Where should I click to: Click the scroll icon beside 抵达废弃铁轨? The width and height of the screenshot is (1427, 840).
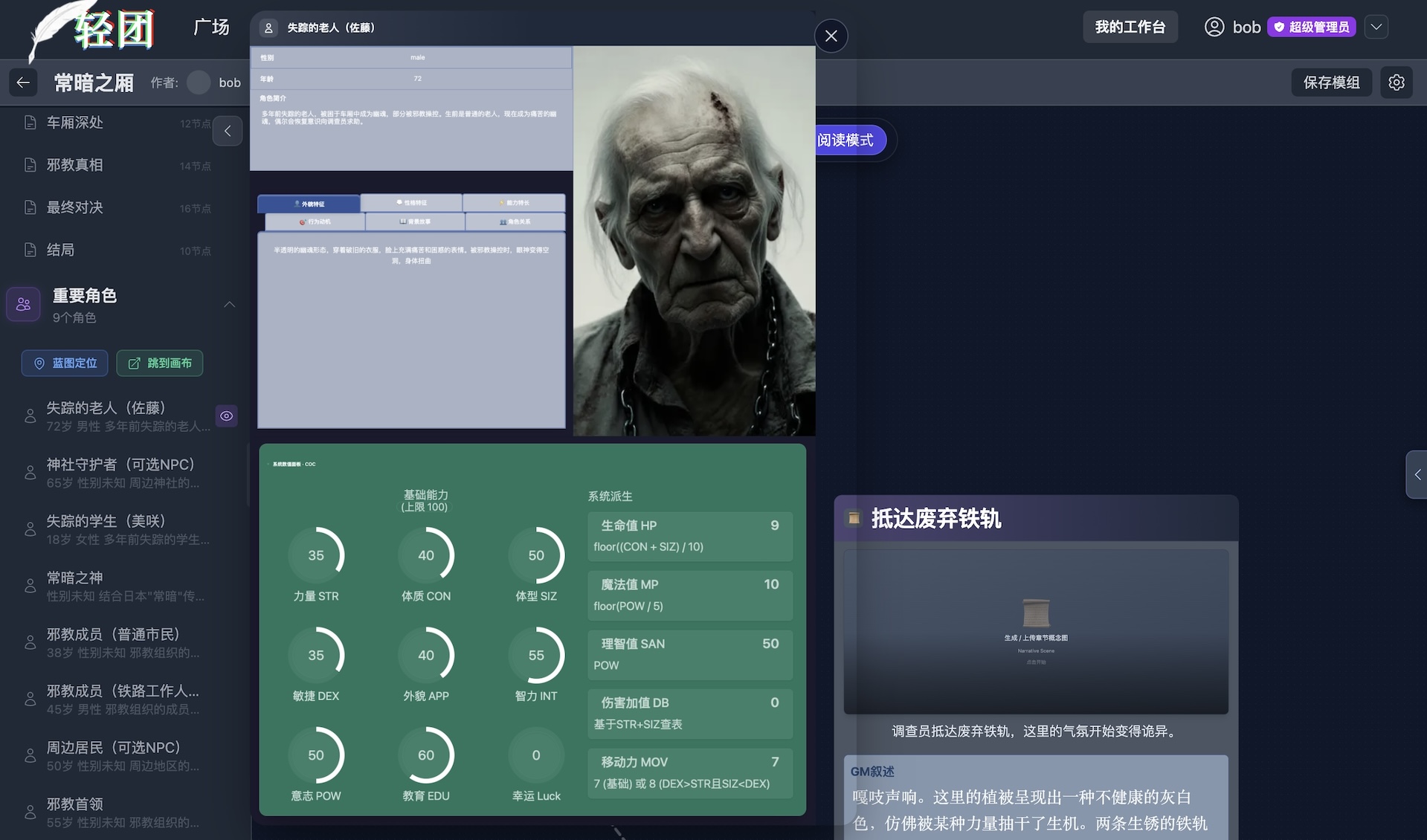pos(854,518)
